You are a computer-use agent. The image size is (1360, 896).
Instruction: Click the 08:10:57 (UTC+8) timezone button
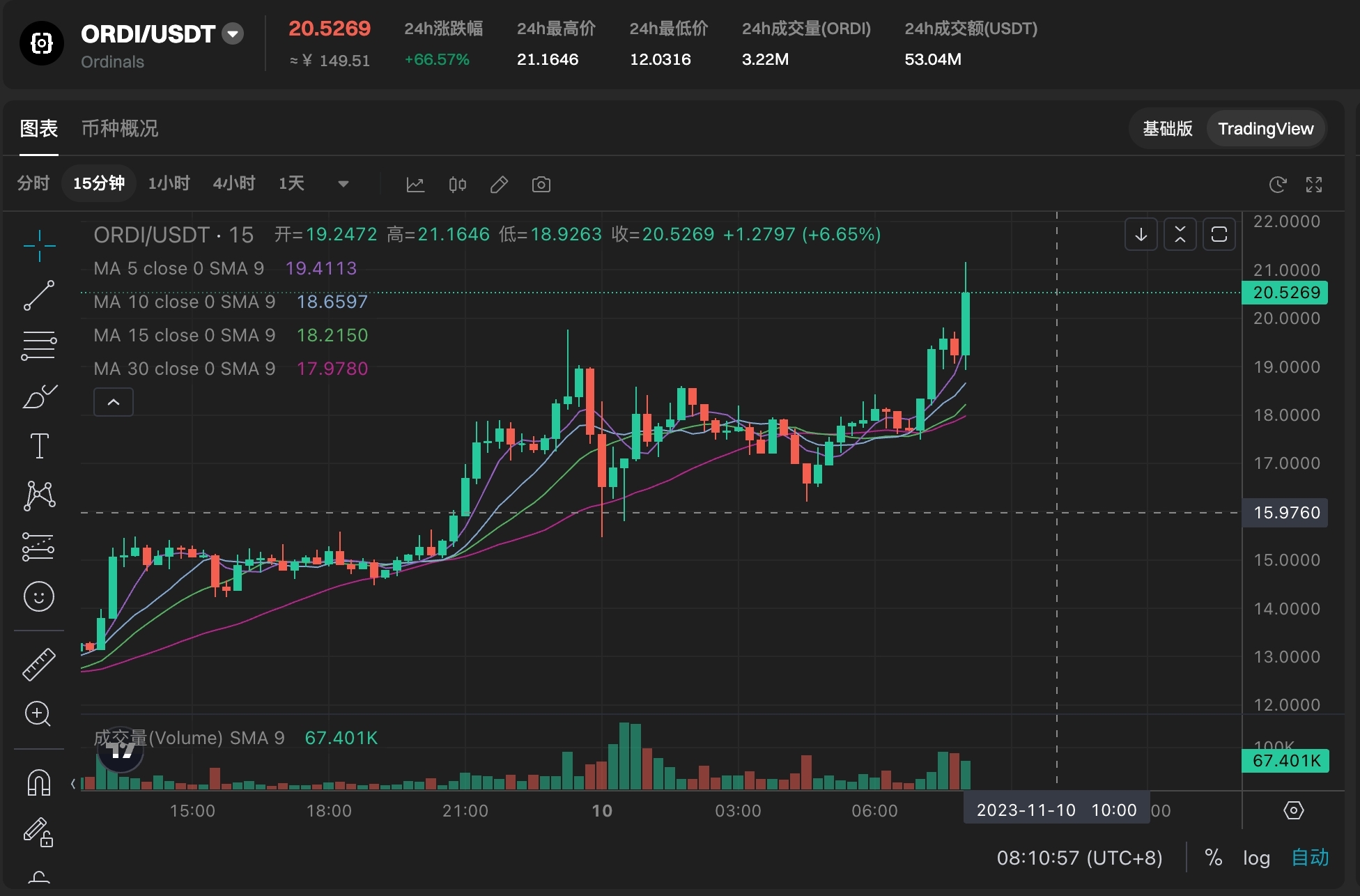1079,858
